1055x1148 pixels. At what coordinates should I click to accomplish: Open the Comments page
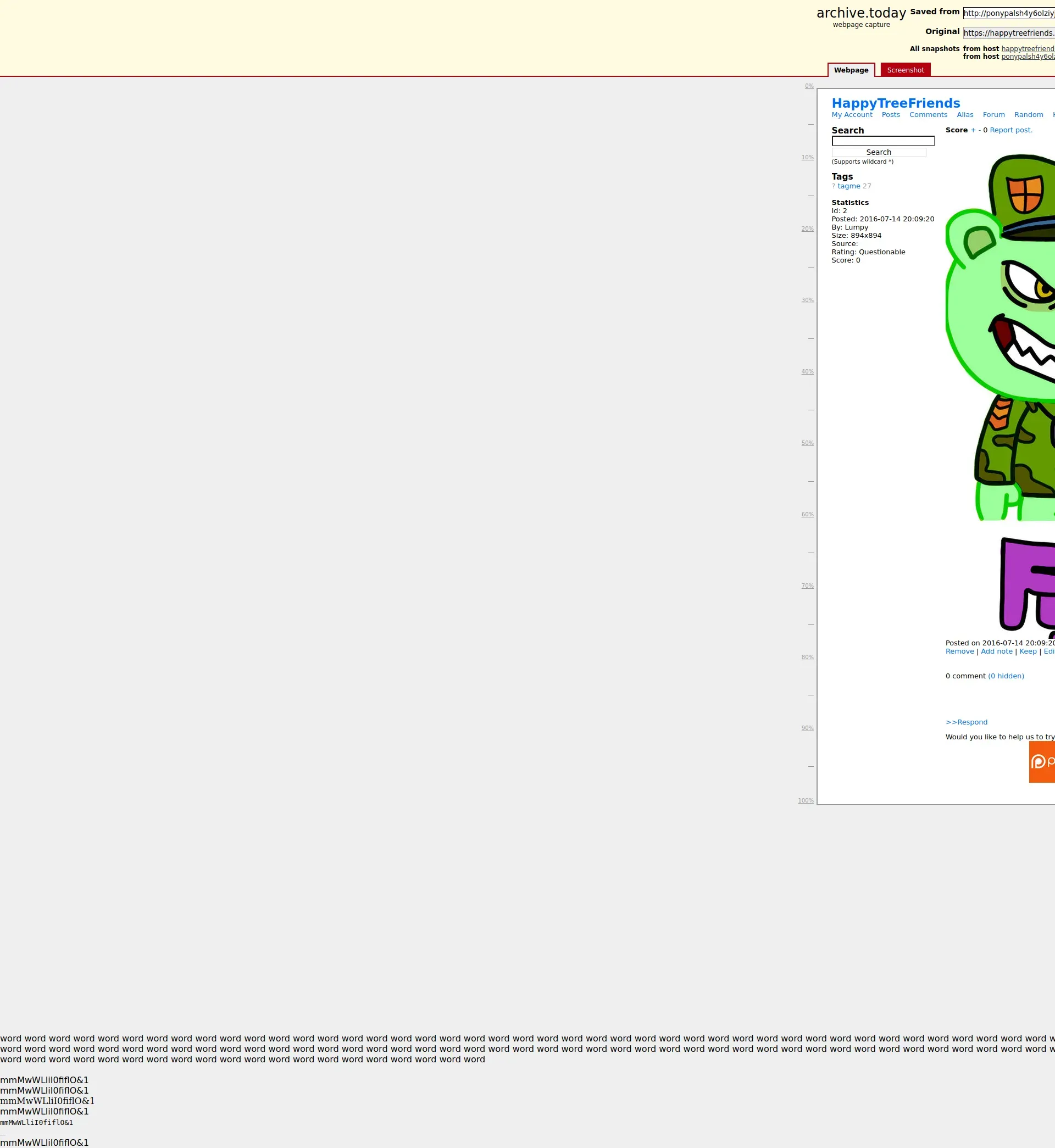point(928,115)
